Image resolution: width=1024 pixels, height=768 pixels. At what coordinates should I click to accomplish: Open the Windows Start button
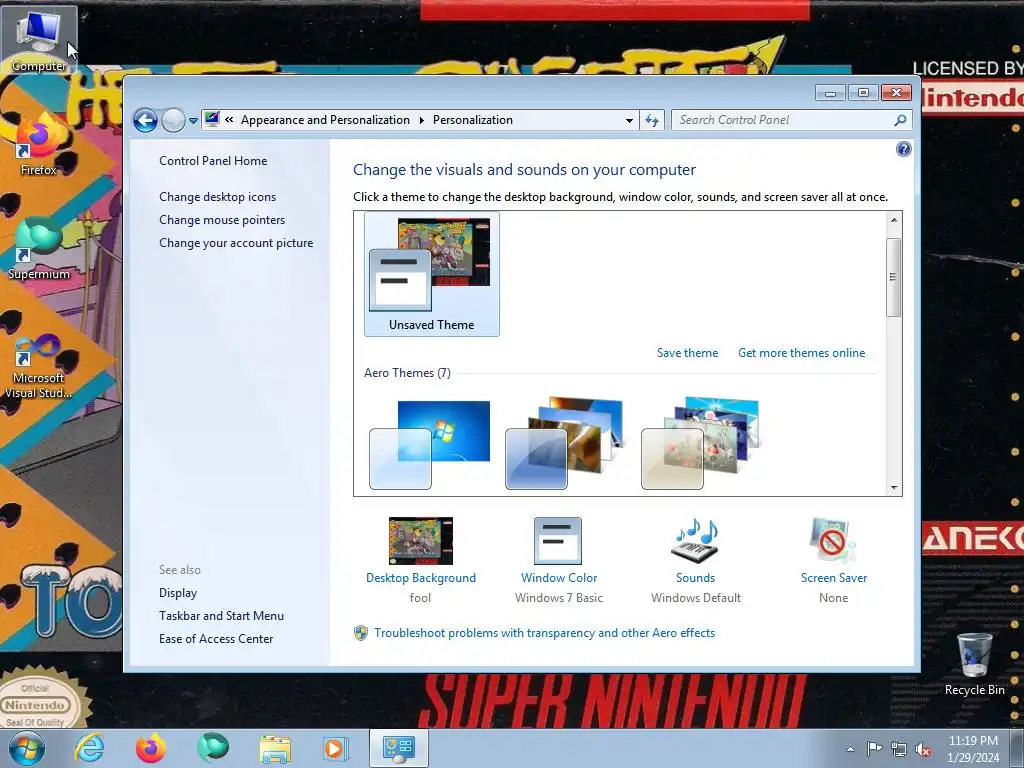point(27,748)
